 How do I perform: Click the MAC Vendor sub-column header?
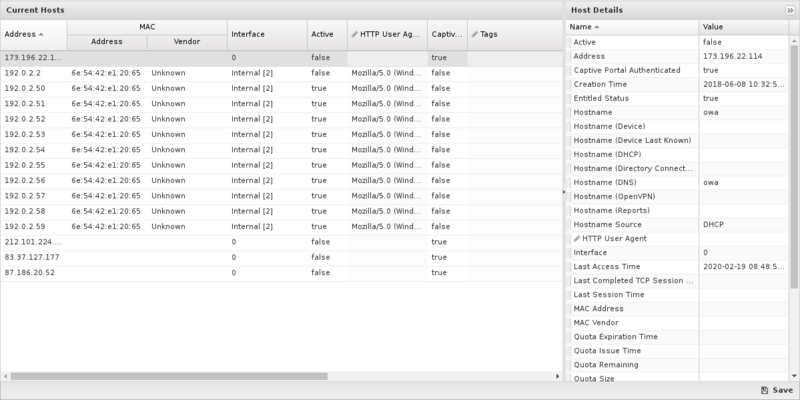186,42
